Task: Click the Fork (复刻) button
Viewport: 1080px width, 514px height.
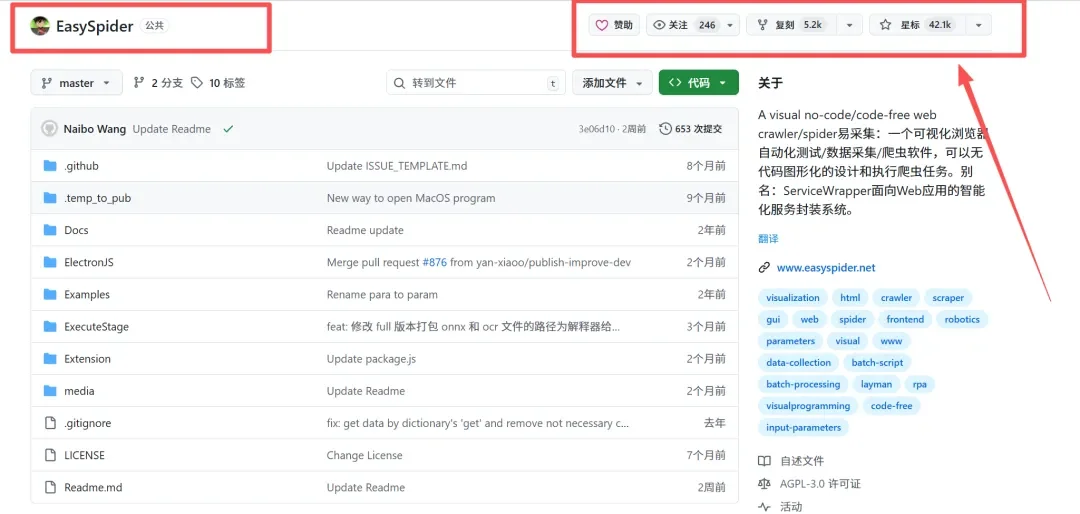Action: click(792, 25)
